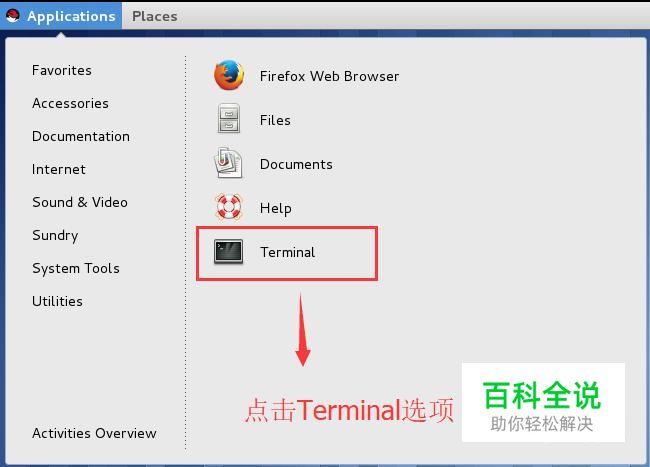Screen dimensions: 650x467
Task: Choose the Sound & Video category
Action: [80, 202]
